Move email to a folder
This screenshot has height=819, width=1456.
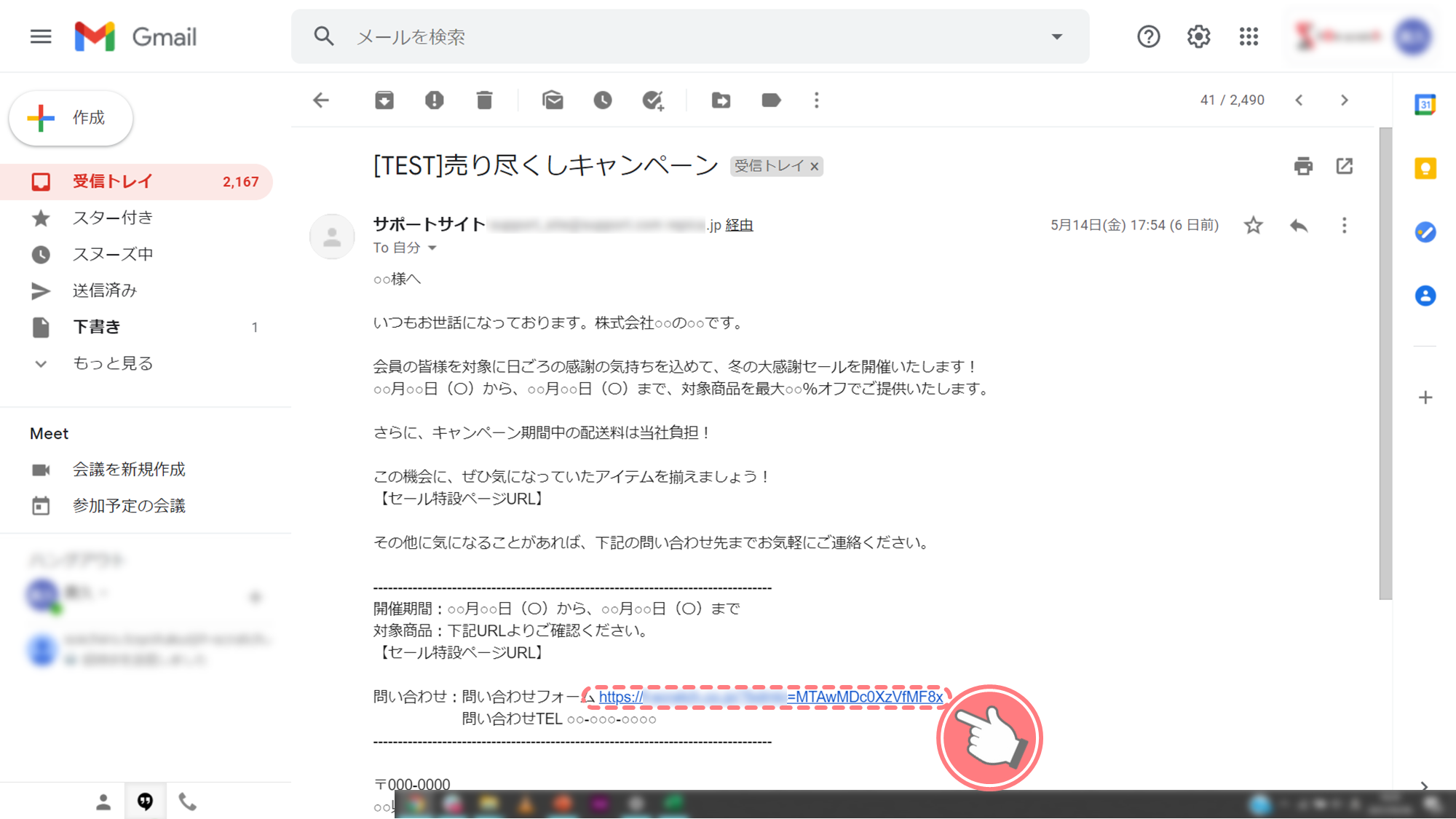[721, 100]
